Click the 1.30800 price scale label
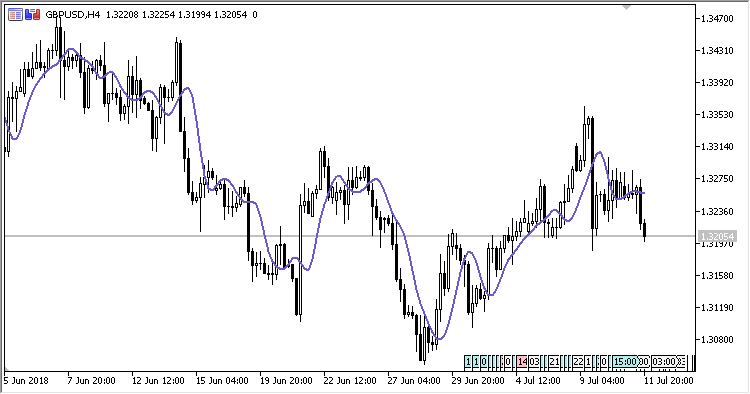The height and width of the screenshot is (394, 750). click(x=717, y=339)
